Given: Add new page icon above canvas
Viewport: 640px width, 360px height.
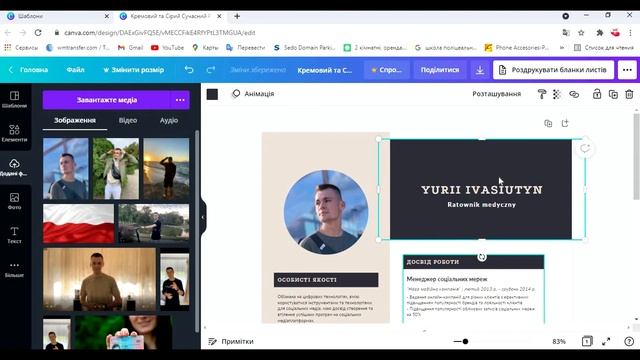Looking at the screenshot, I should [565, 123].
